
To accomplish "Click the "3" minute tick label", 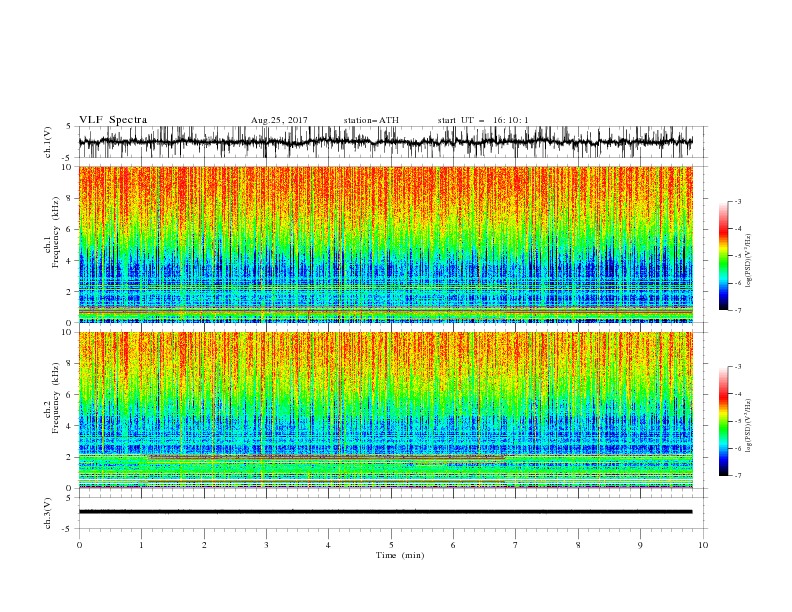I will (x=266, y=545).
